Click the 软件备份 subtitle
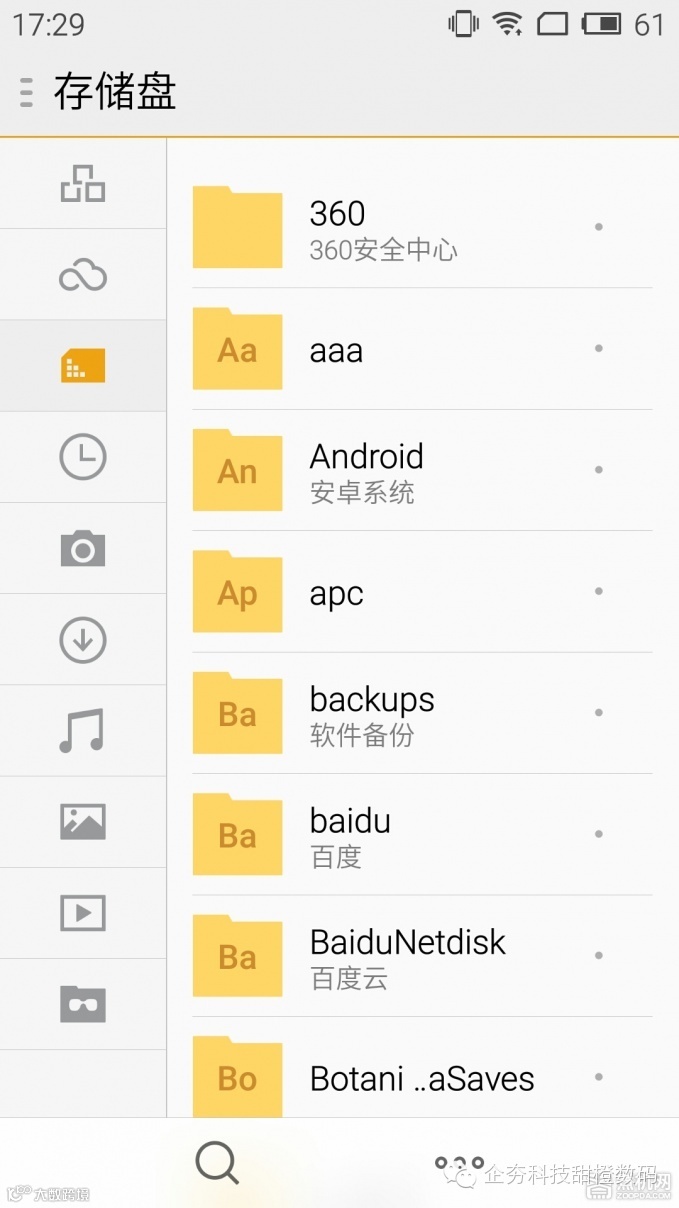Image resolution: width=679 pixels, height=1208 pixels. (362, 736)
